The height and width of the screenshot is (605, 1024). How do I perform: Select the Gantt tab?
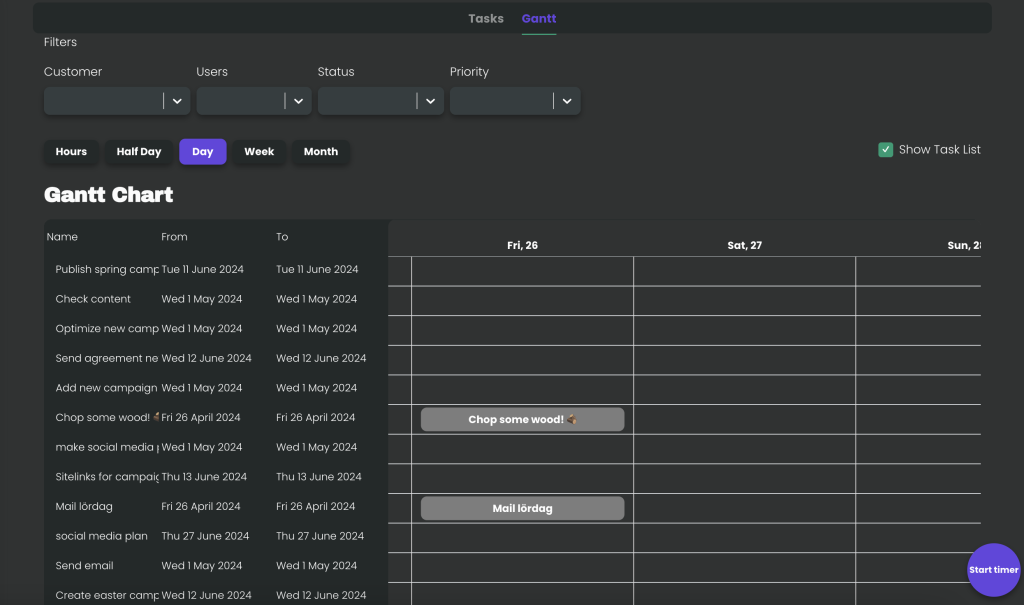(539, 18)
